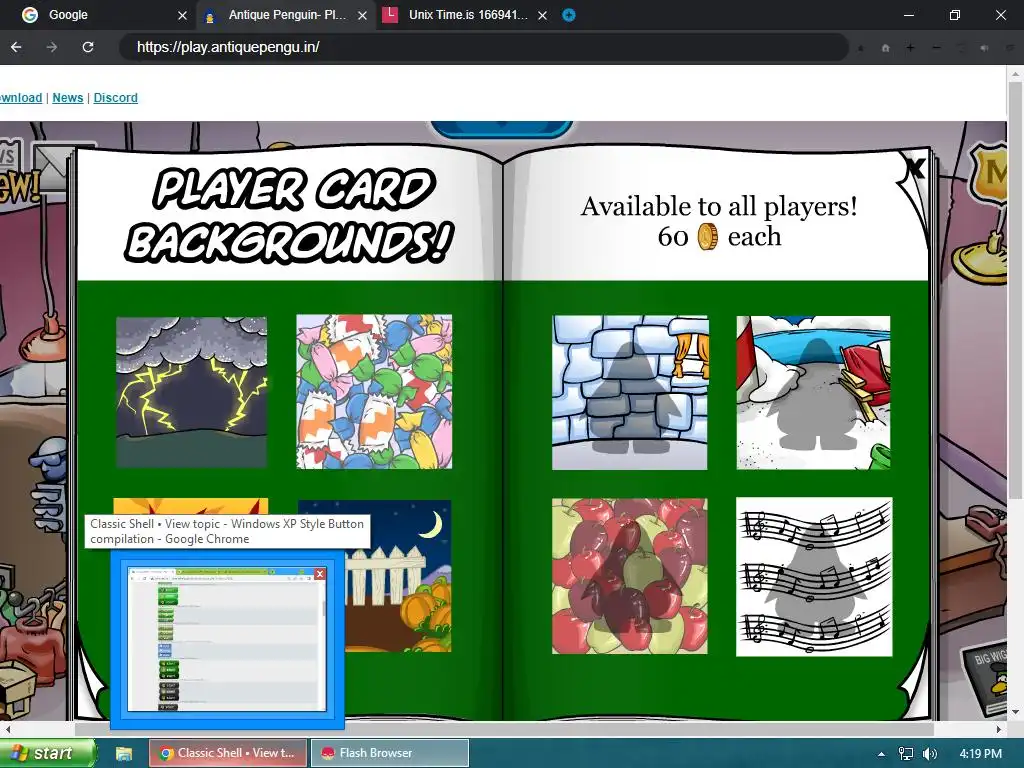Open the Start menu
1024x768 pixels.
(x=48, y=753)
